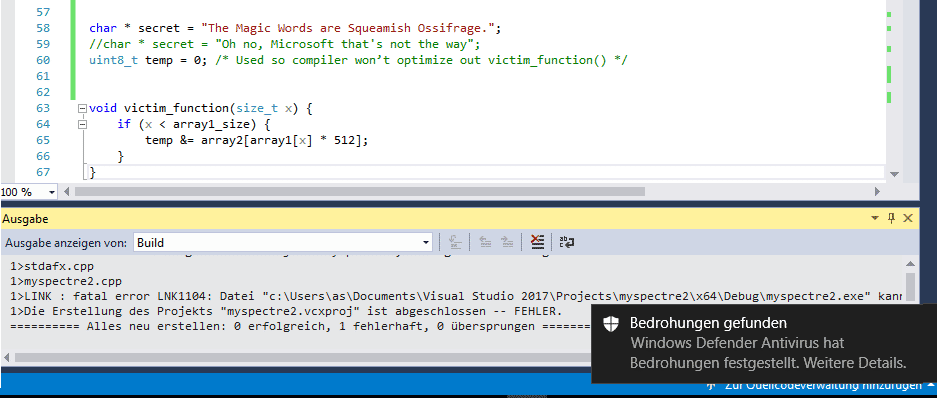Click the output panel horizontal scrollbar thumb
Viewport: 937px width, 398px height.
click(x=302, y=357)
